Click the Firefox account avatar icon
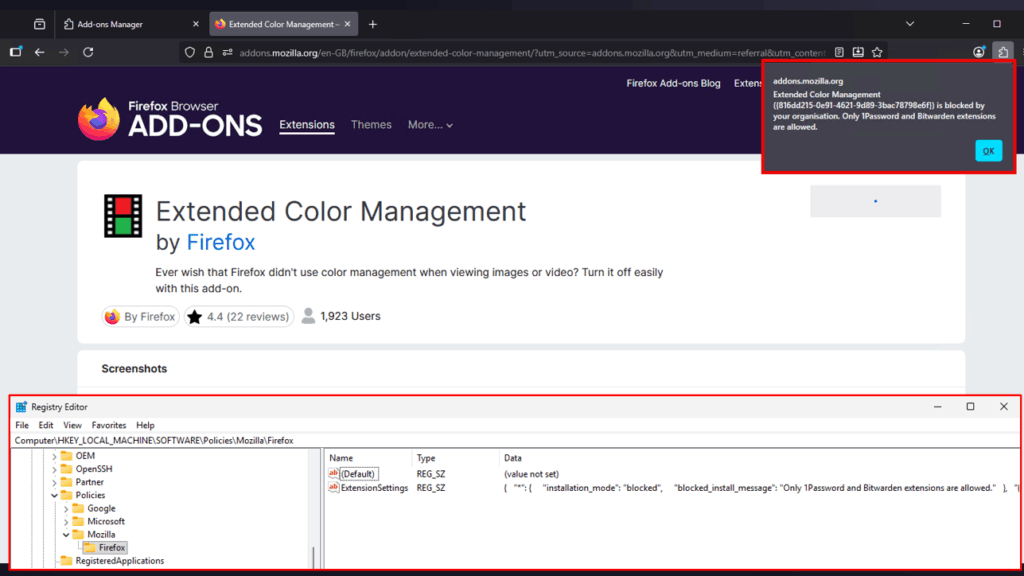 pos(979,52)
